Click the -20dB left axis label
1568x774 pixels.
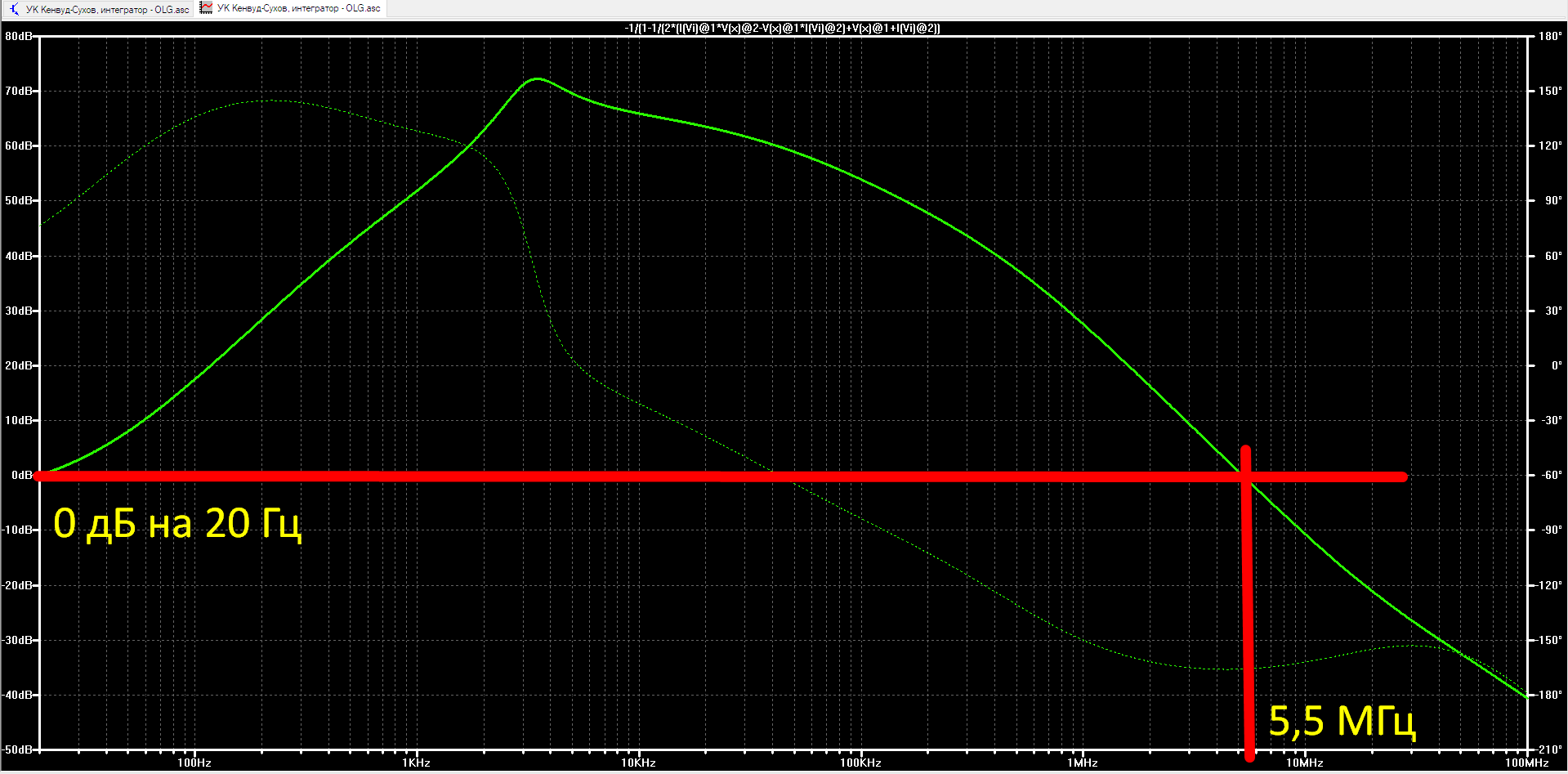point(17,585)
